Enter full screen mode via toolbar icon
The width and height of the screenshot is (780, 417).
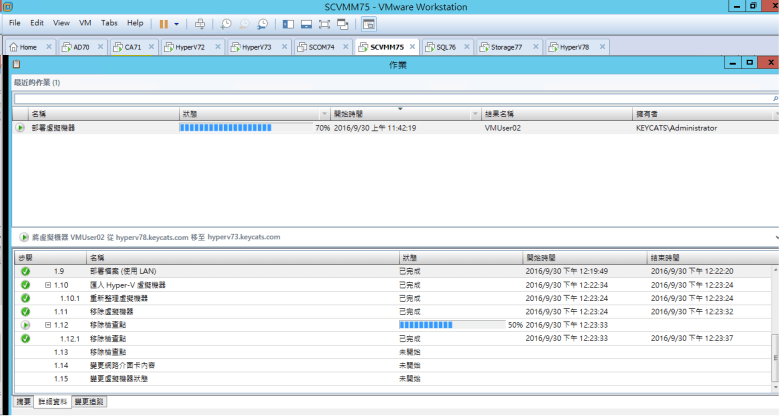pyautogui.click(x=325, y=22)
